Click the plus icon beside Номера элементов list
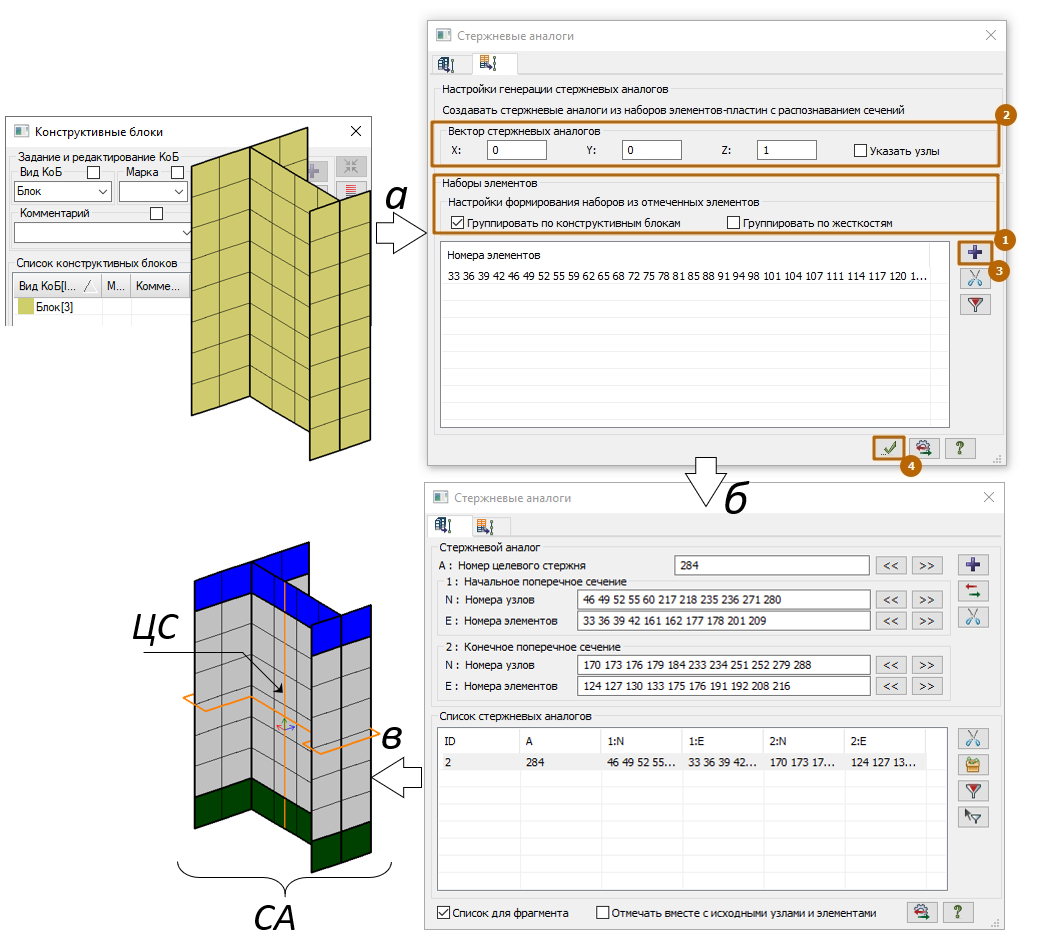This screenshot has width=1040, height=949. 974,252
